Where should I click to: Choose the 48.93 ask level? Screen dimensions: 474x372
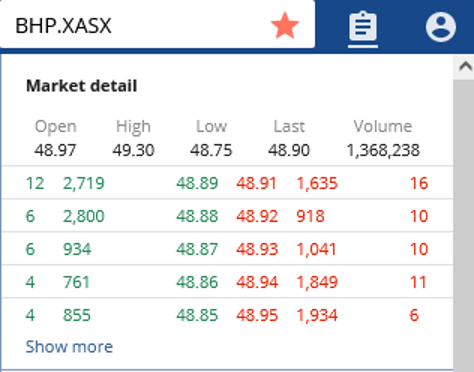click(x=257, y=249)
